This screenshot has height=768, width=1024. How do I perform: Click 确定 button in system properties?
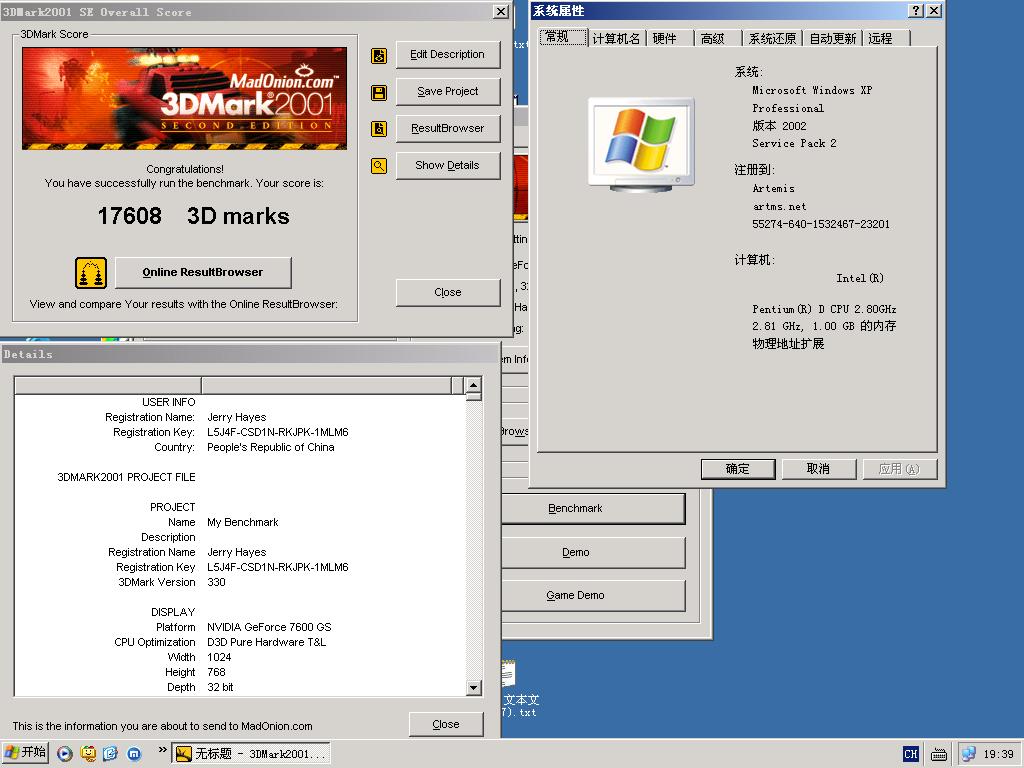pos(738,469)
